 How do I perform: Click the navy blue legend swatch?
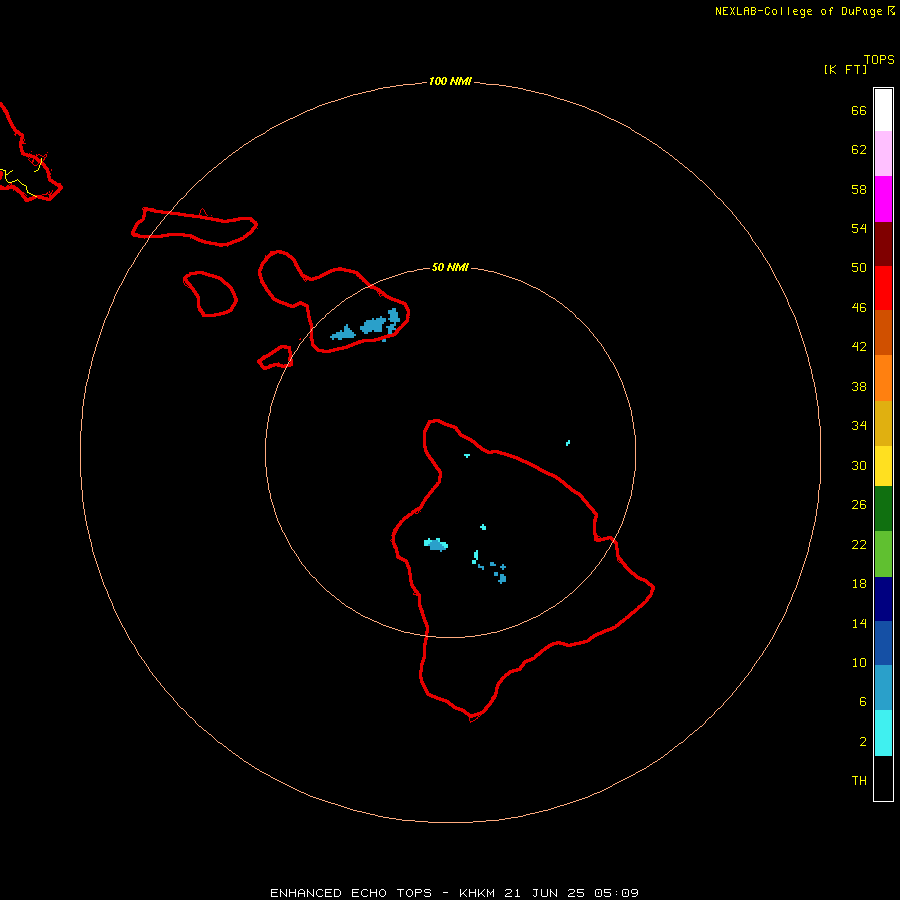883,599
